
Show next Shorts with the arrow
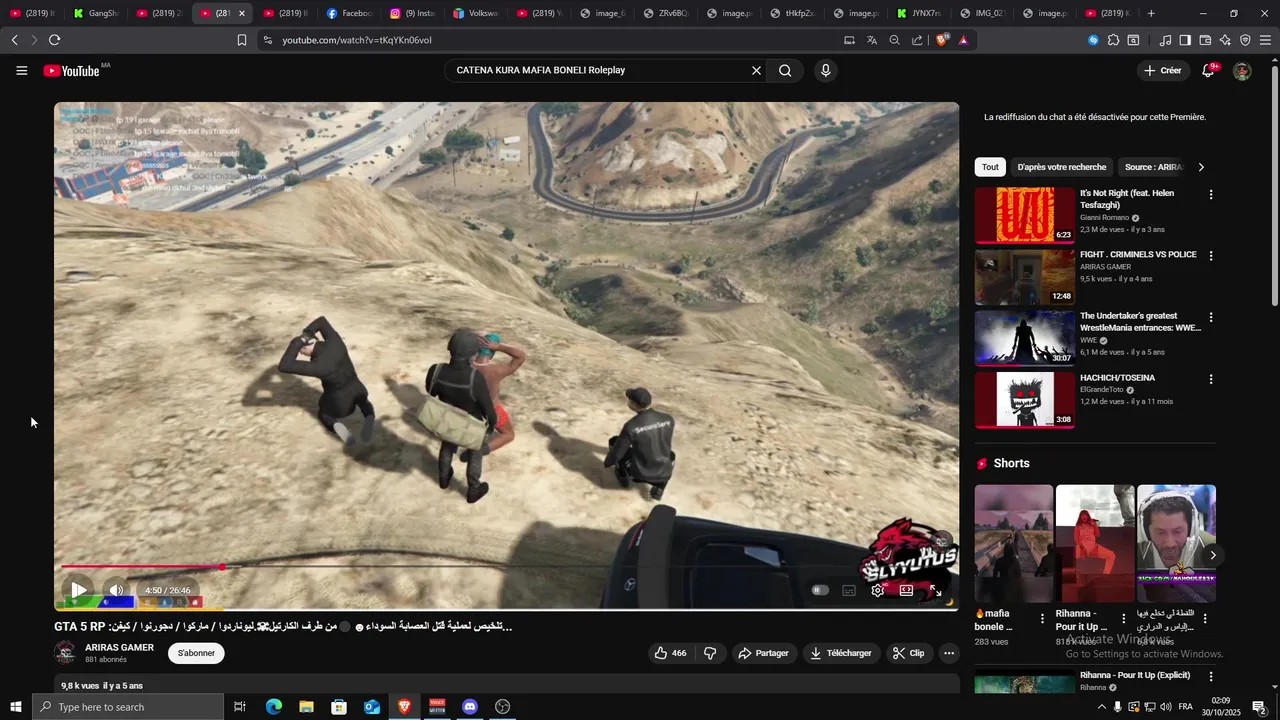(1212, 555)
